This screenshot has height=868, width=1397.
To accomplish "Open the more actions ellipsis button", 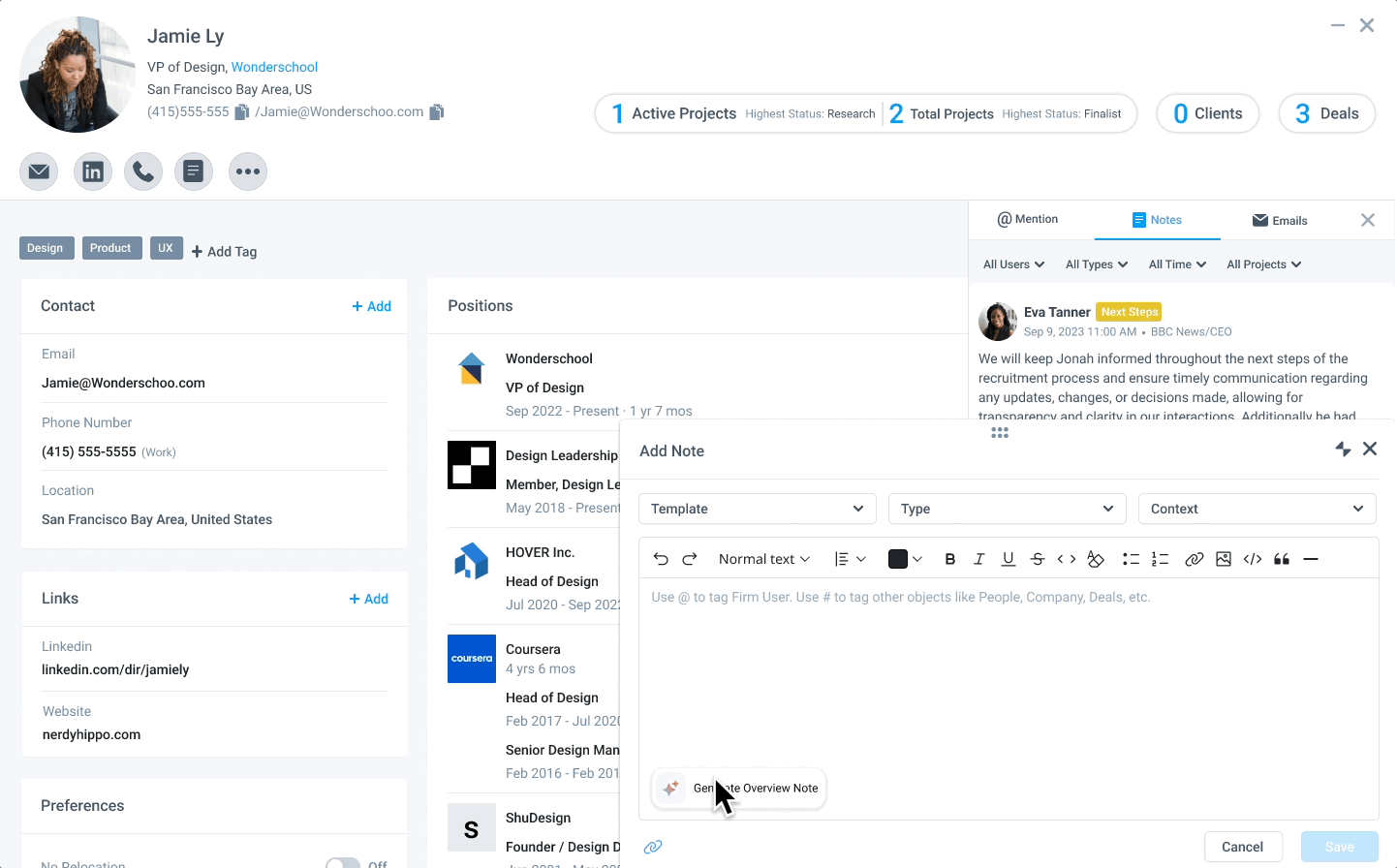I will (248, 171).
